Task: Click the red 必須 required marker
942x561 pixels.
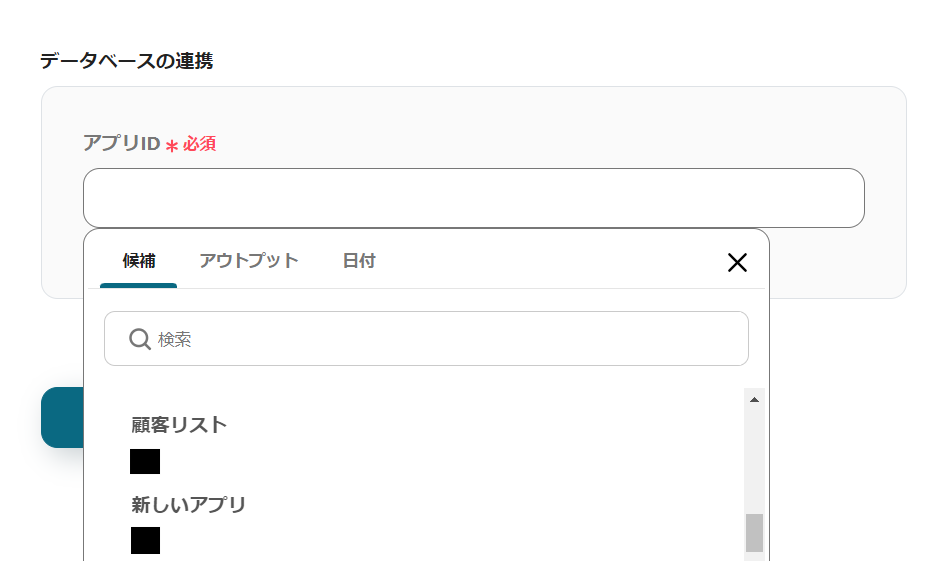Action: (x=199, y=144)
